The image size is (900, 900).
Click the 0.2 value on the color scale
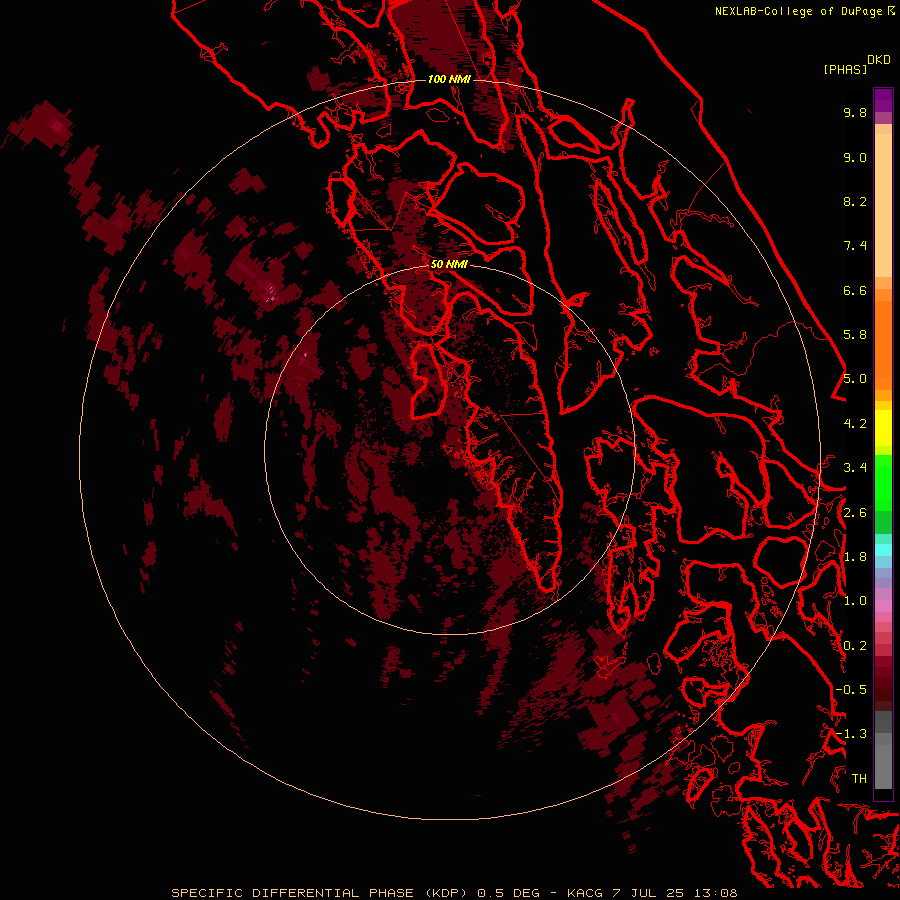coord(855,646)
